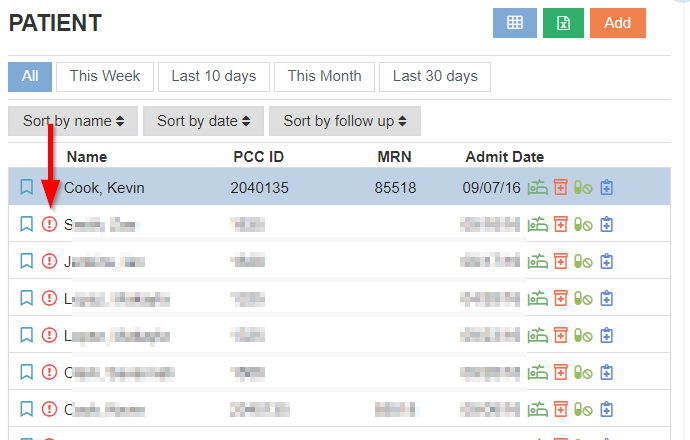
Task: Open green bed icon on first L row
Action: coord(538,298)
